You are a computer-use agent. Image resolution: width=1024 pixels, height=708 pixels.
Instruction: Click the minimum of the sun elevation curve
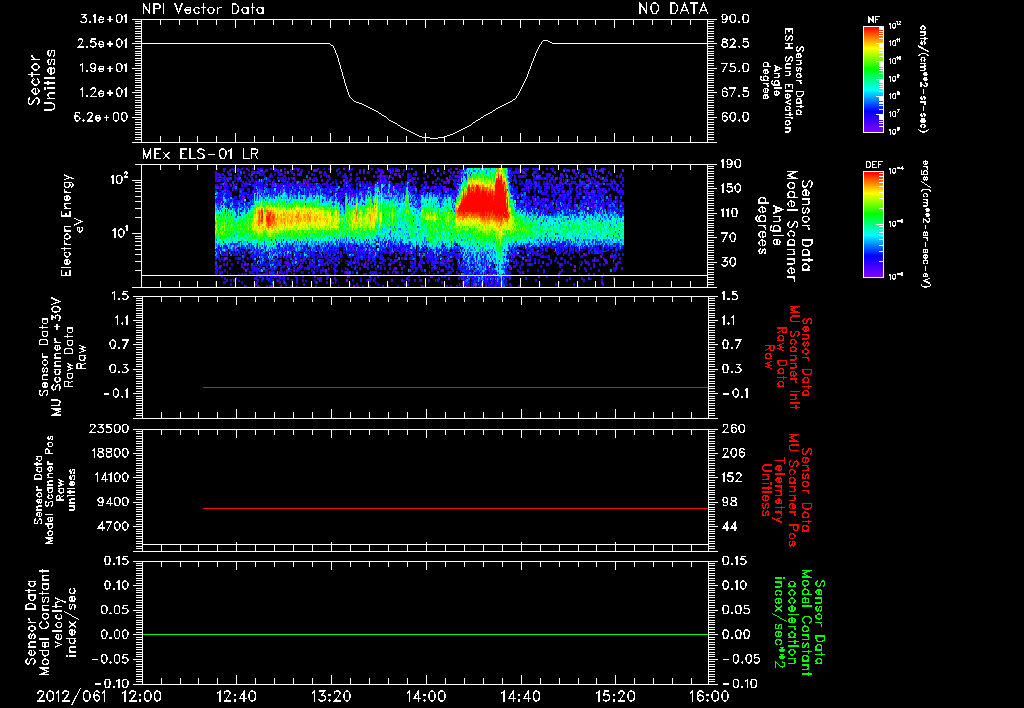[x=433, y=138]
